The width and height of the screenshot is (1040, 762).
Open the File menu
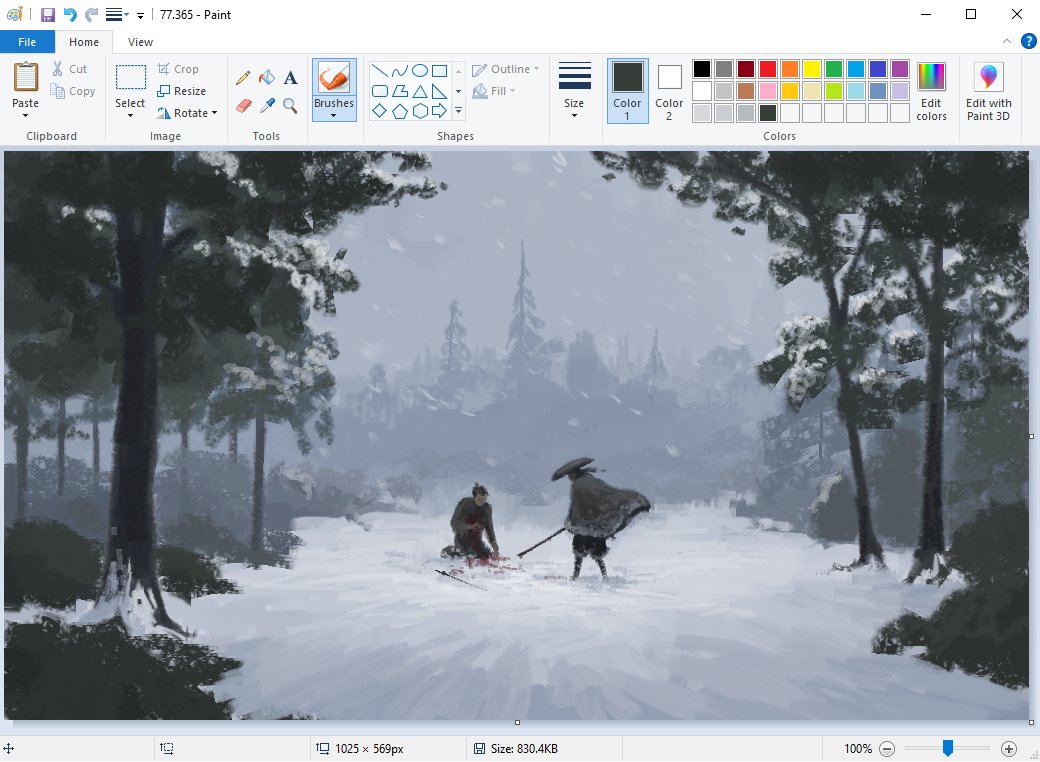27,42
